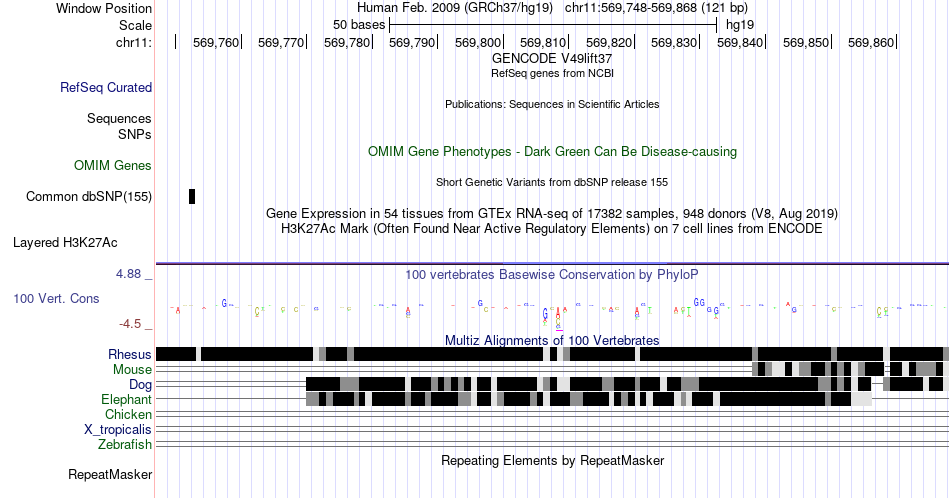Click the hg19 assembly label by the scale
The height and width of the screenshot is (498, 950).
[x=740, y=25]
